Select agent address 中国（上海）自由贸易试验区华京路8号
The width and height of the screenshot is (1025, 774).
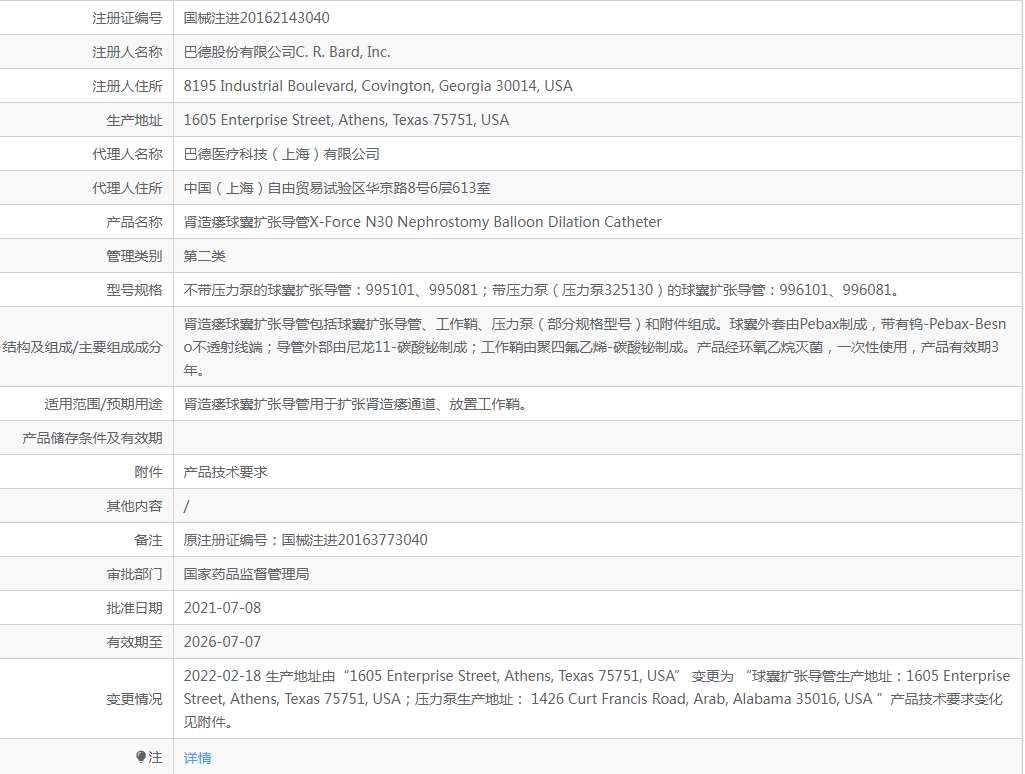click(x=337, y=188)
